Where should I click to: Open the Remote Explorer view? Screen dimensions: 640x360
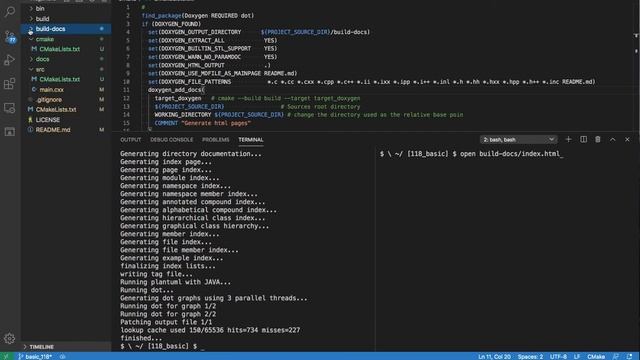(x=9, y=108)
